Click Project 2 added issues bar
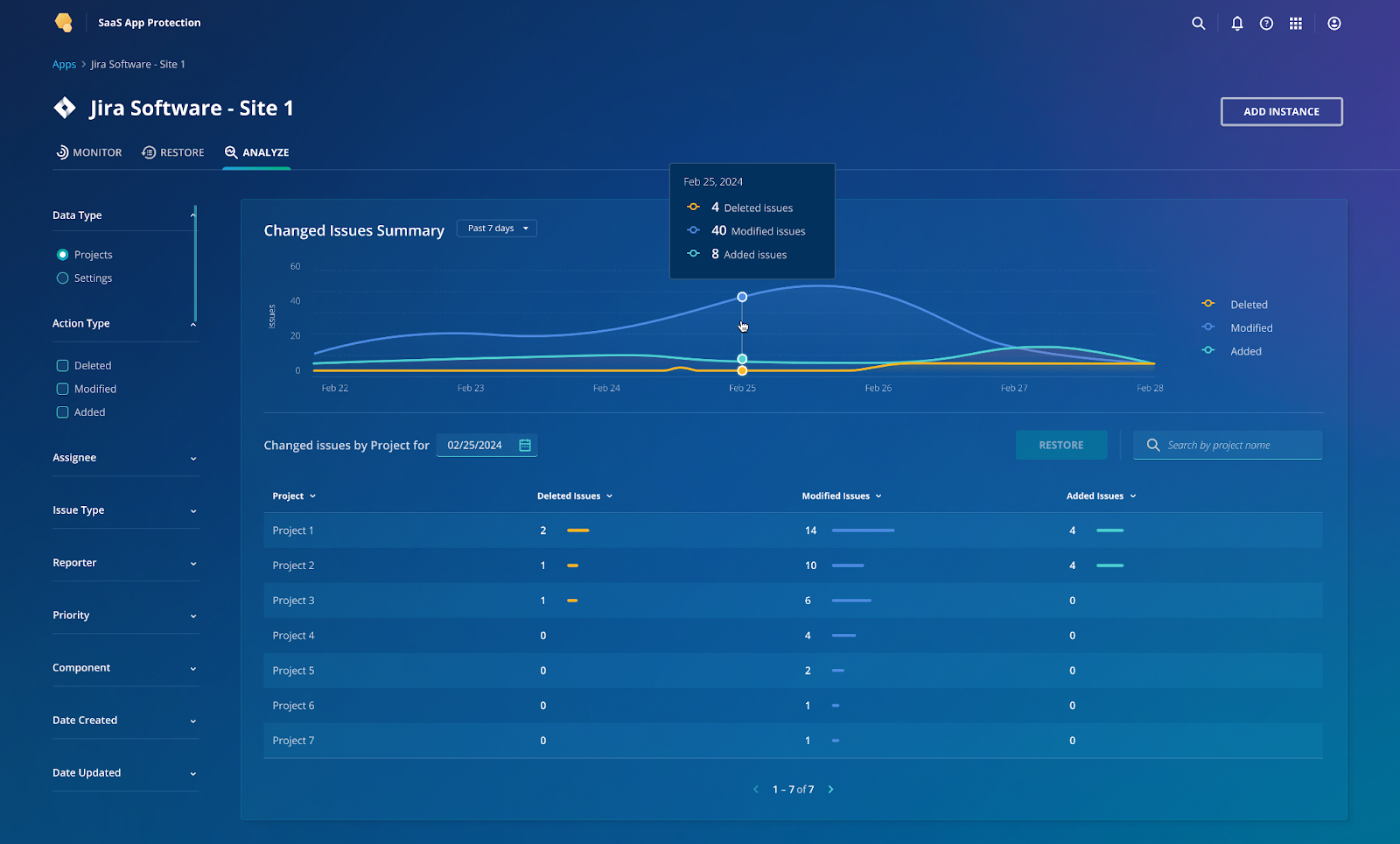 pyautogui.click(x=1109, y=566)
